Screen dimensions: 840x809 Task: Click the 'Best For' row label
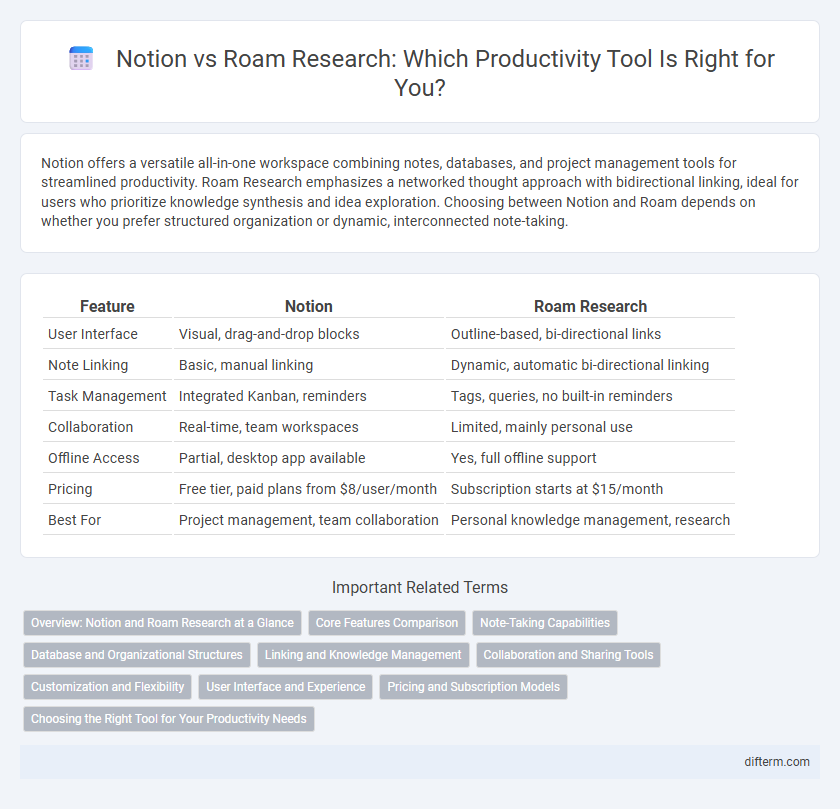pyautogui.click(x=74, y=521)
